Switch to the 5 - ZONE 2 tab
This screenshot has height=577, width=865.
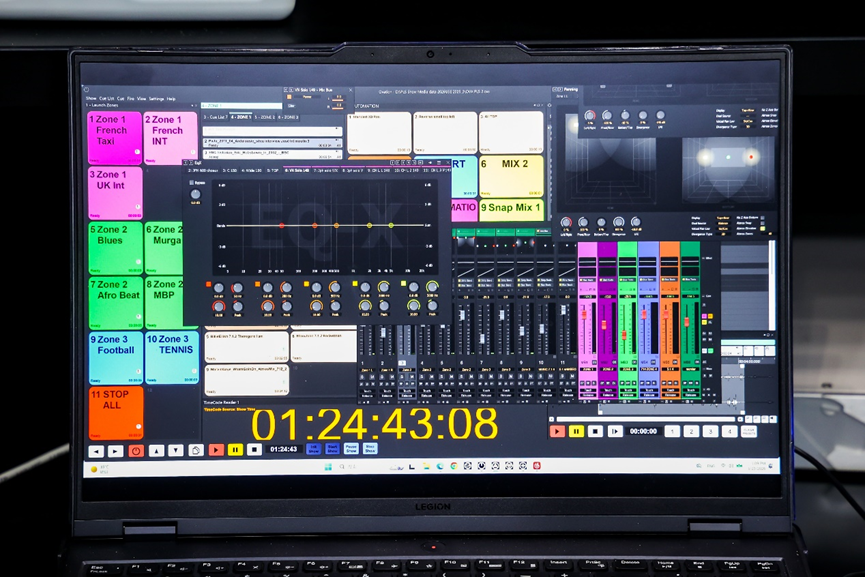click(265, 117)
